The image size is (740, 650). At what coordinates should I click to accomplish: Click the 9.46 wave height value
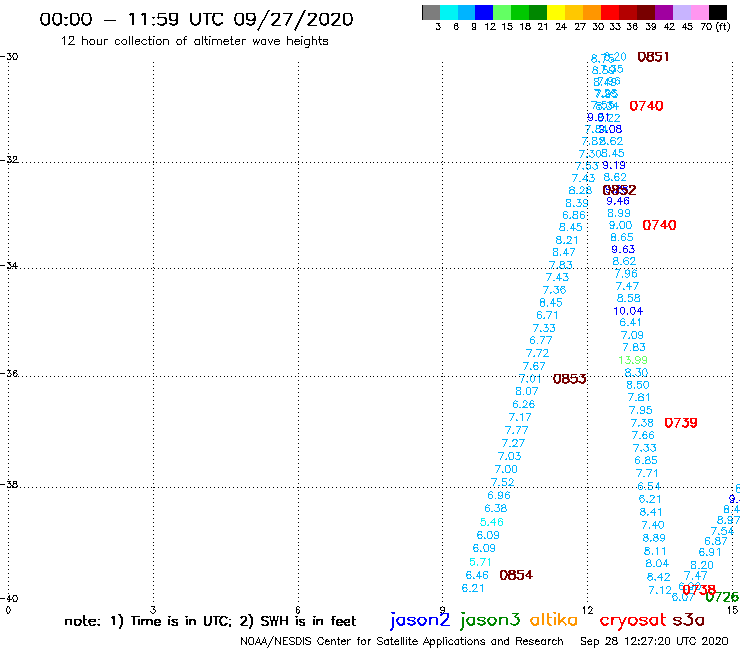coord(618,201)
